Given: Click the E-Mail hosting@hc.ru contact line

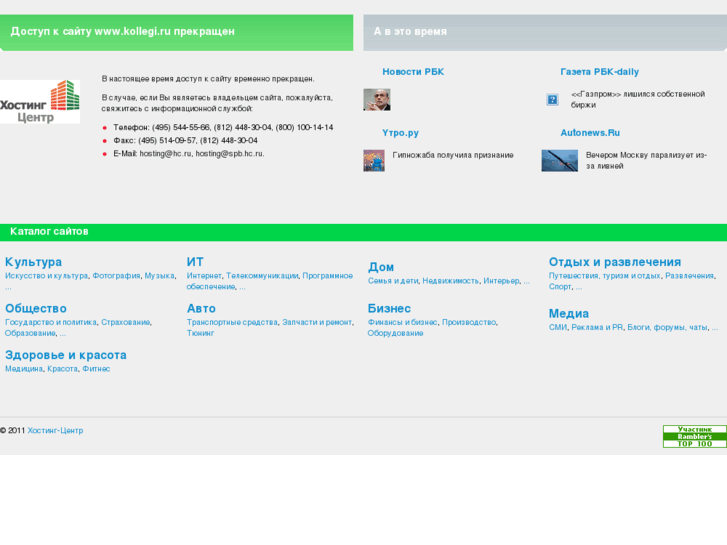Looking at the screenshot, I should coord(189,154).
